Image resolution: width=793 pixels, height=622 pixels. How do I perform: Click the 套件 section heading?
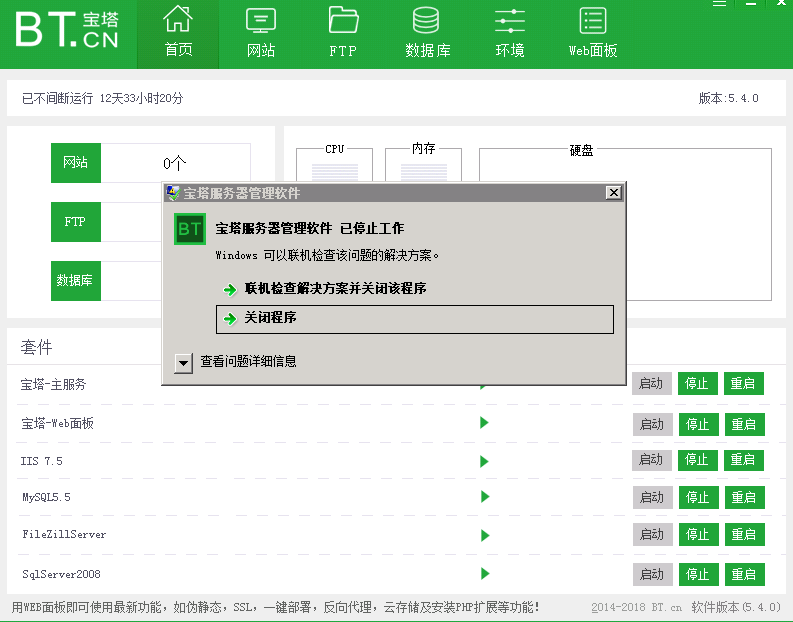(x=36, y=347)
